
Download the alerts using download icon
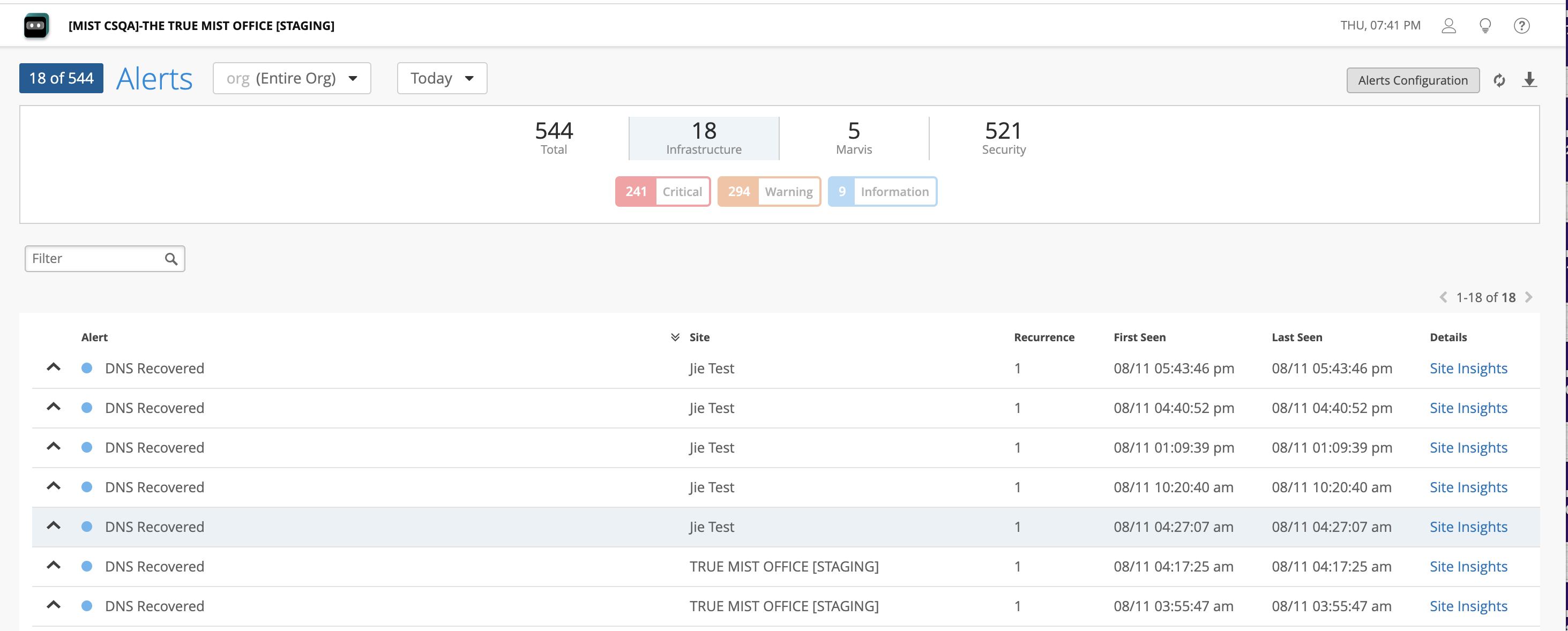pyautogui.click(x=1529, y=80)
